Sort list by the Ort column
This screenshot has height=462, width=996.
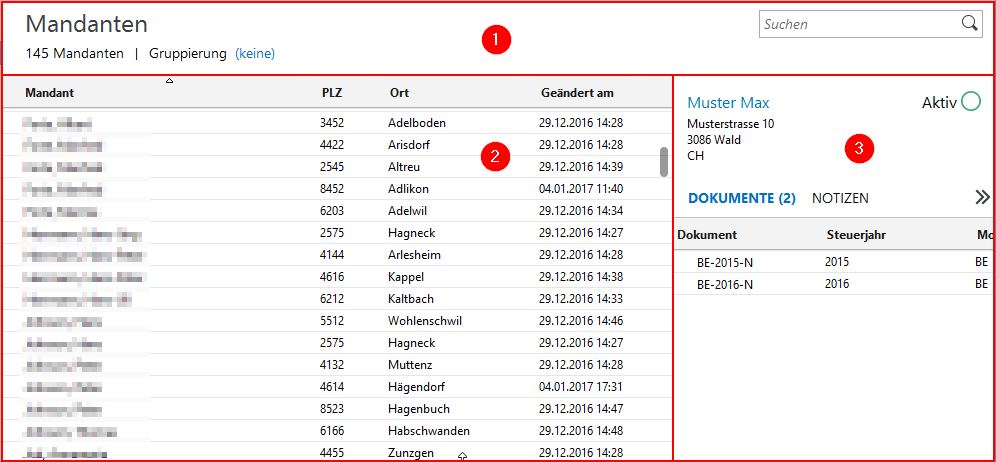pyautogui.click(x=399, y=93)
